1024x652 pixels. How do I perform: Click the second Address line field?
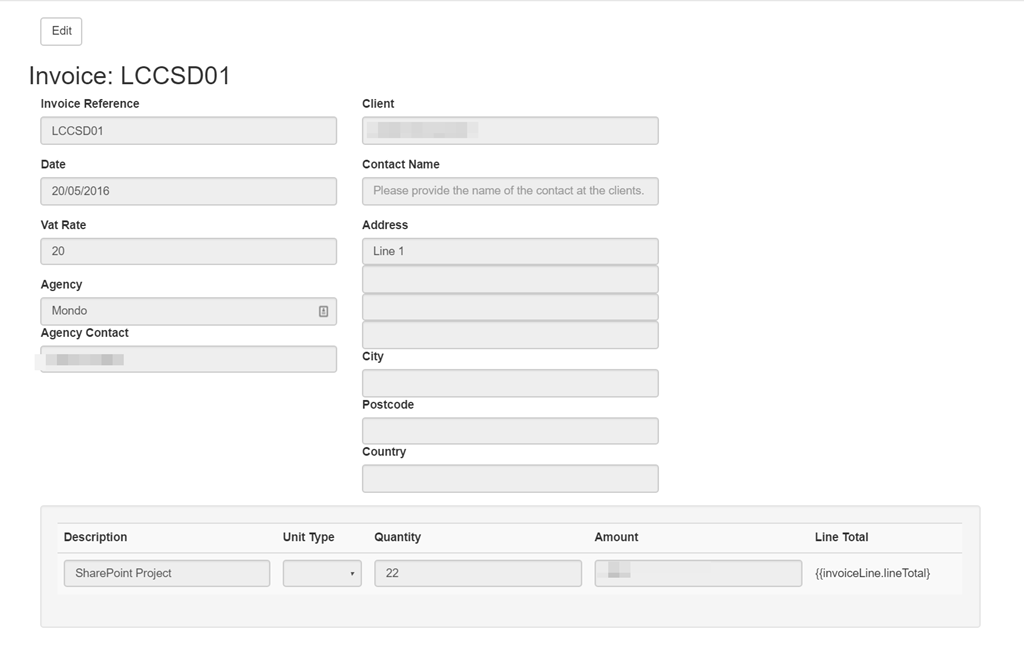[x=510, y=279]
